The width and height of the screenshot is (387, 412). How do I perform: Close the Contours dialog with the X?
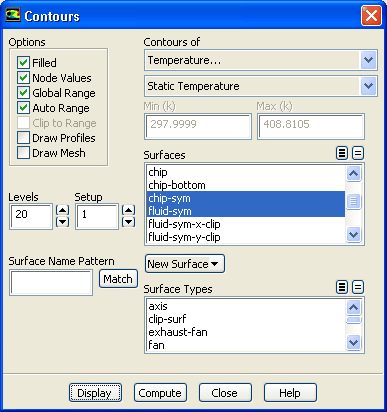371,15
